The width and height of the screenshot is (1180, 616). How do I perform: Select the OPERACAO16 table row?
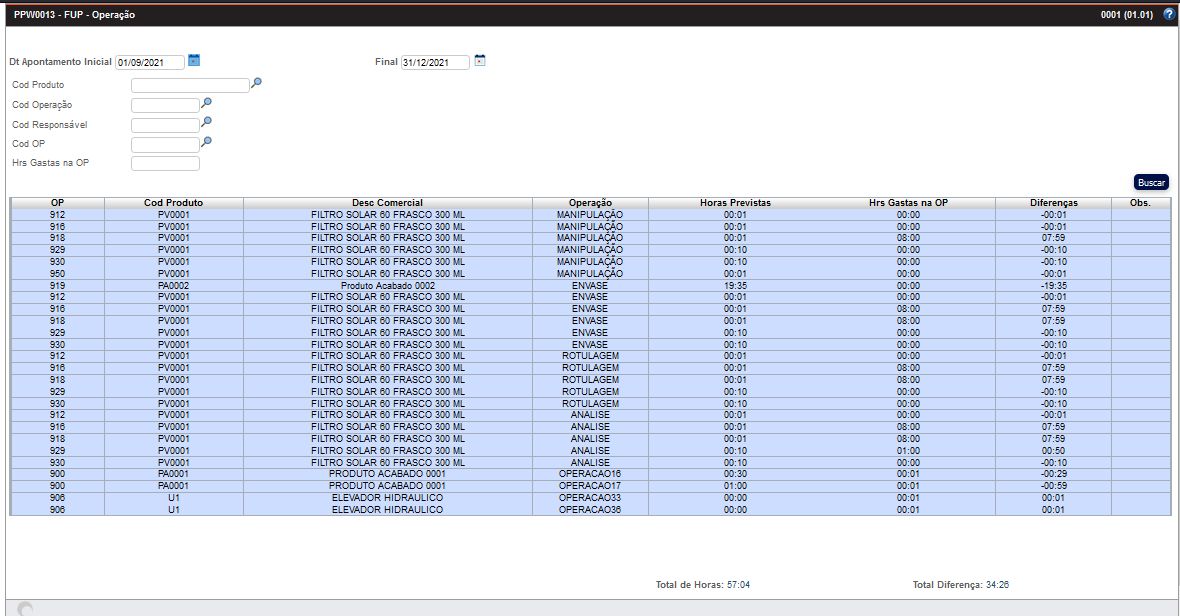589,474
